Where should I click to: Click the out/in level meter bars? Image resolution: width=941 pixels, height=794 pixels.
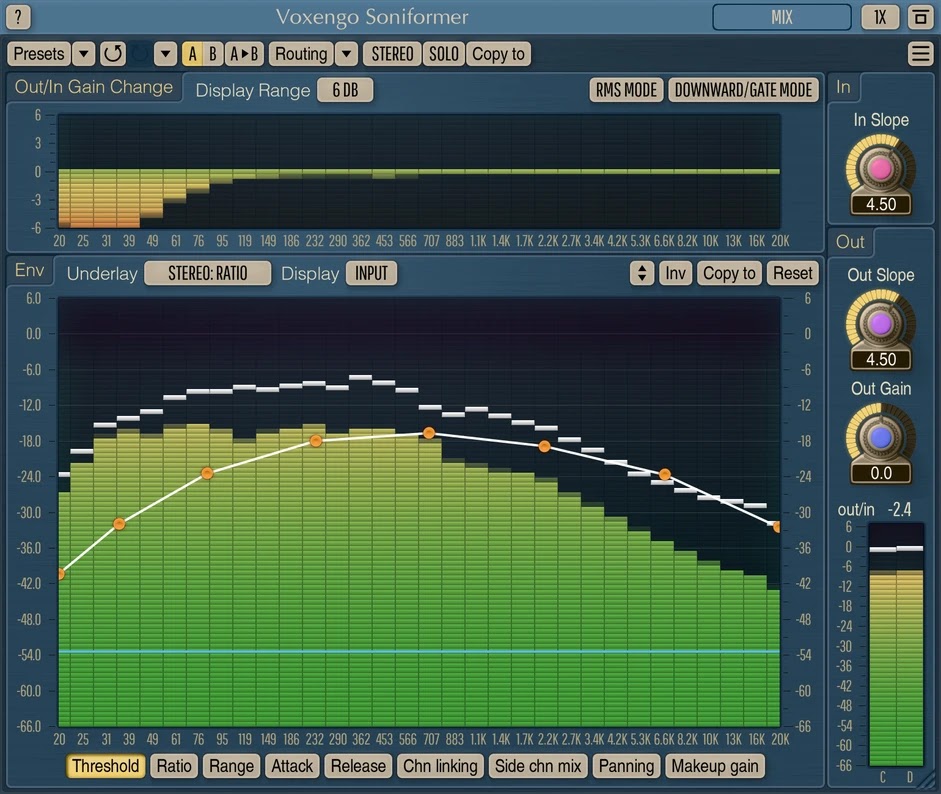click(896, 645)
